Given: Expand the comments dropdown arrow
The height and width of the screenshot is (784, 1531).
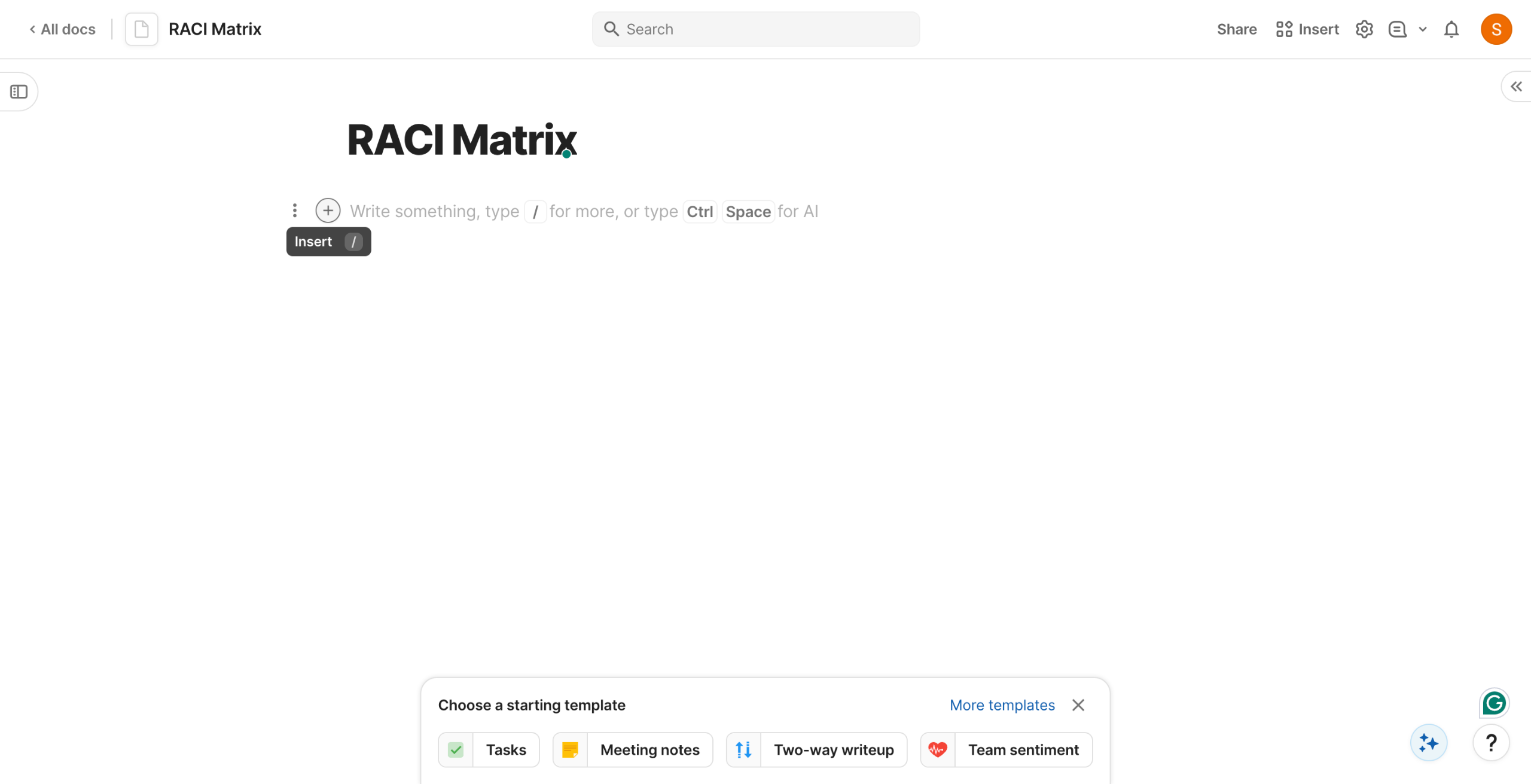Looking at the screenshot, I should [x=1423, y=29].
